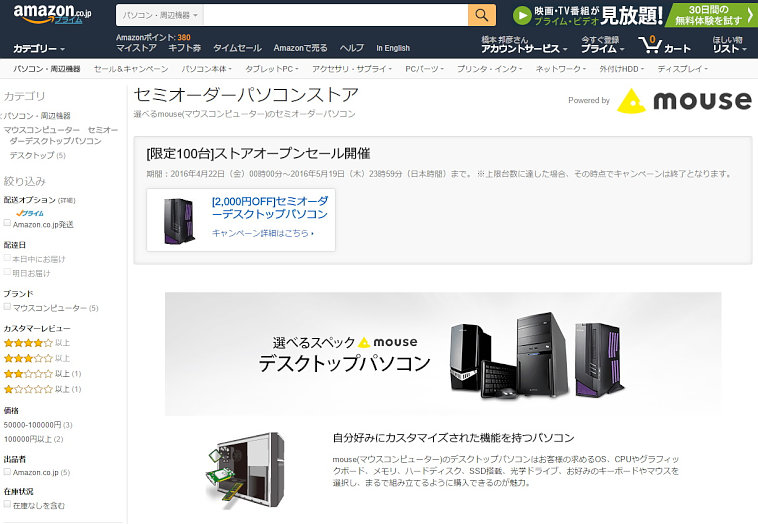
Task: Switch the site to In English
Action: coord(393,48)
